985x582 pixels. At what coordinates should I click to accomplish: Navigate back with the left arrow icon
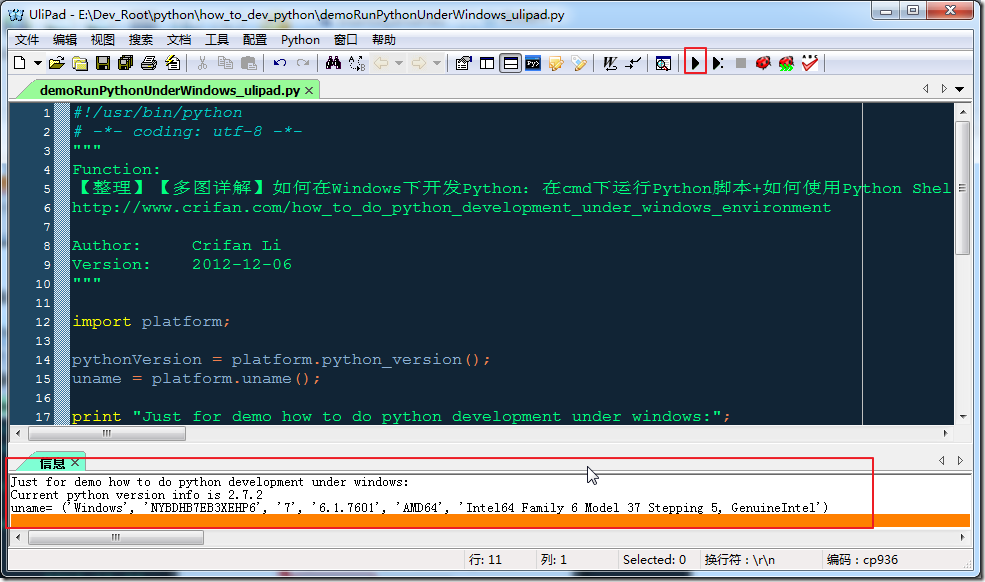(x=381, y=63)
